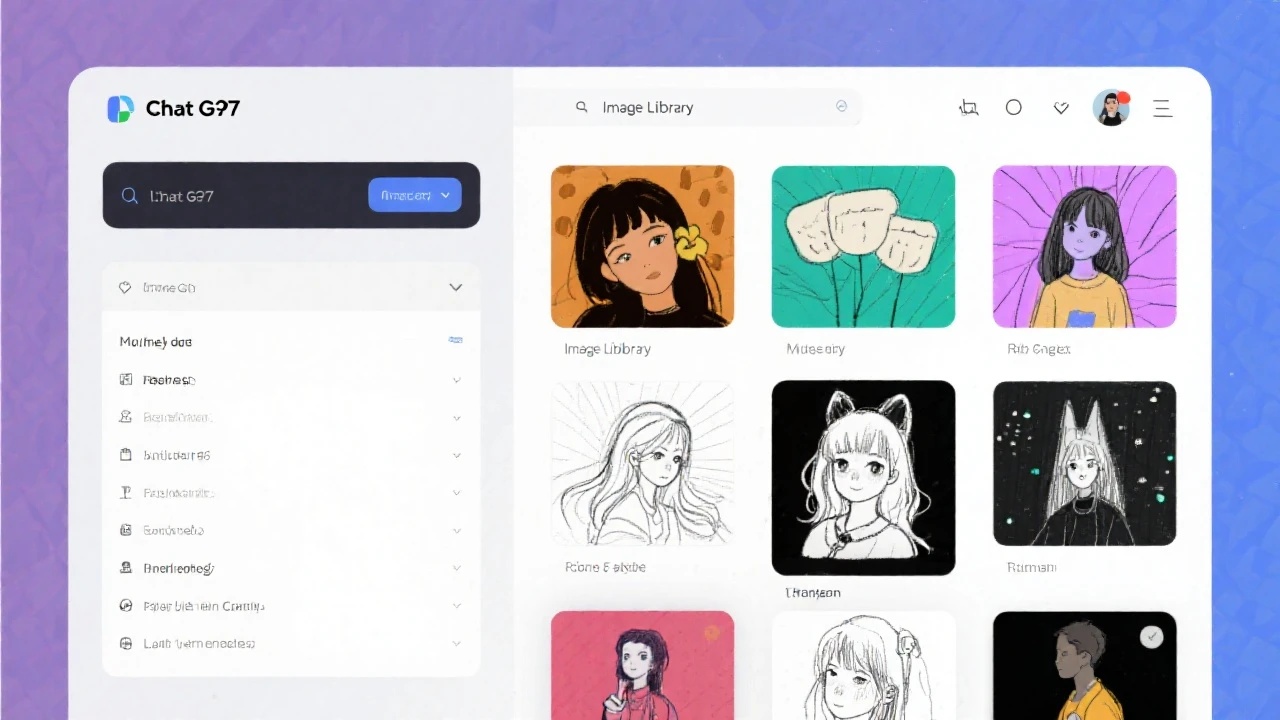Click the Chat G97 logo icon
The image size is (1280, 720).
click(120, 109)
